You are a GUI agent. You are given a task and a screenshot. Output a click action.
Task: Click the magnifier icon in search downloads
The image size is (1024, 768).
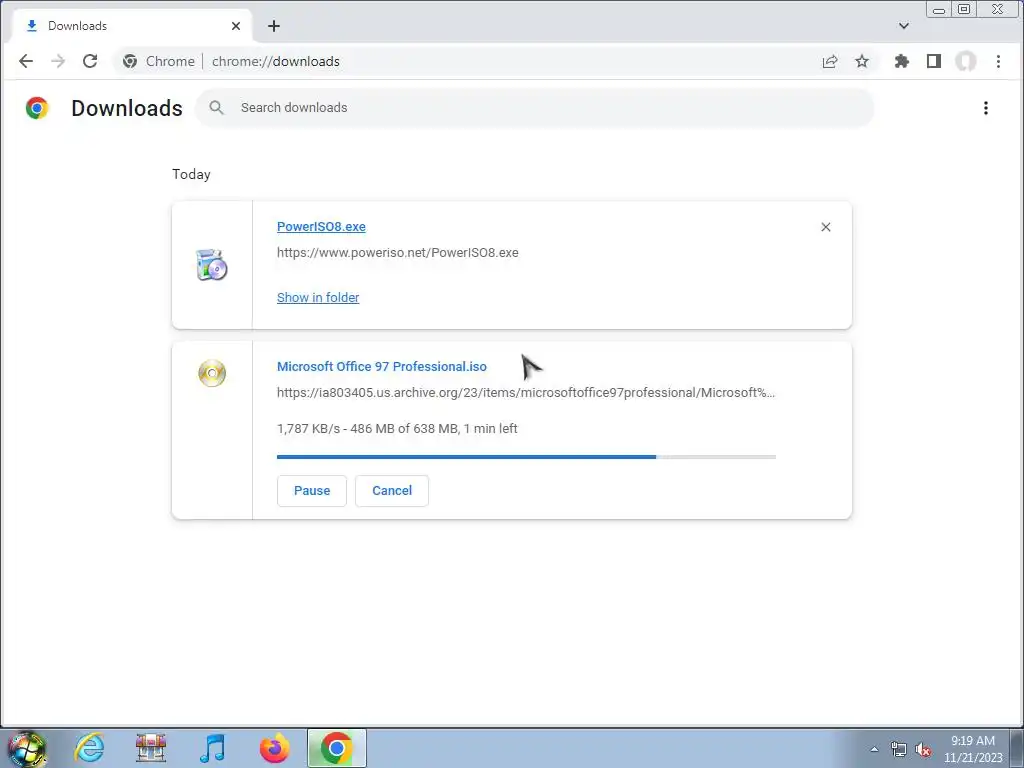(x=217, y=108)
